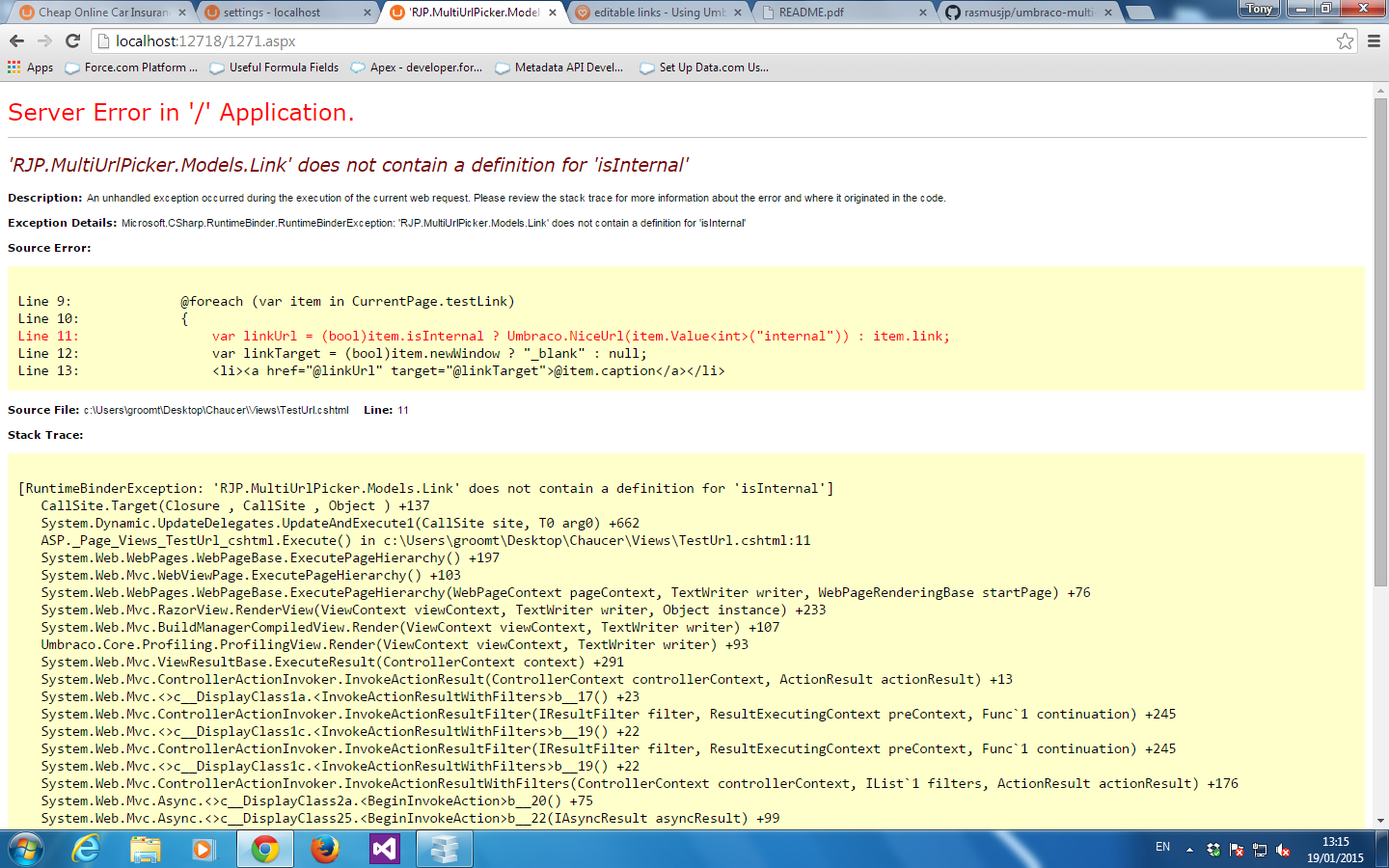Click the volume speaker icon in tray
This screenshot has height=868, width=1389.
1283,850
